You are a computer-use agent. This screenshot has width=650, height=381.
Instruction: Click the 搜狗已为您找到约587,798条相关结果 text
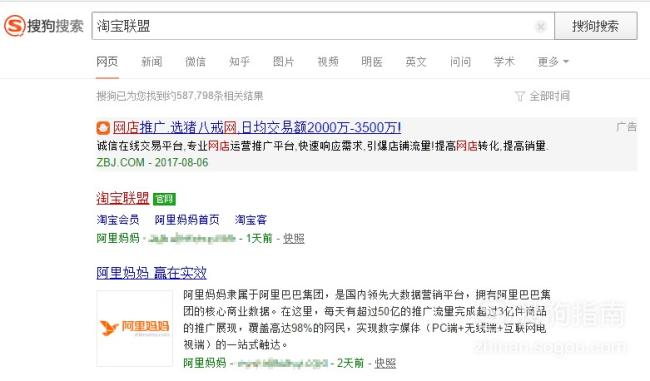click(180, 96)
